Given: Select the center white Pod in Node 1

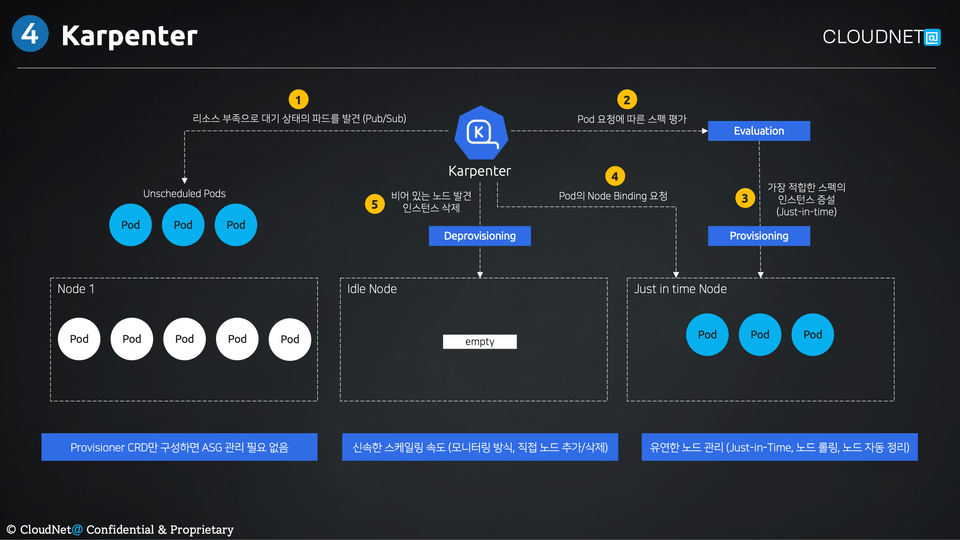Looking at the screenshot, I should click(x=184, y=339).
